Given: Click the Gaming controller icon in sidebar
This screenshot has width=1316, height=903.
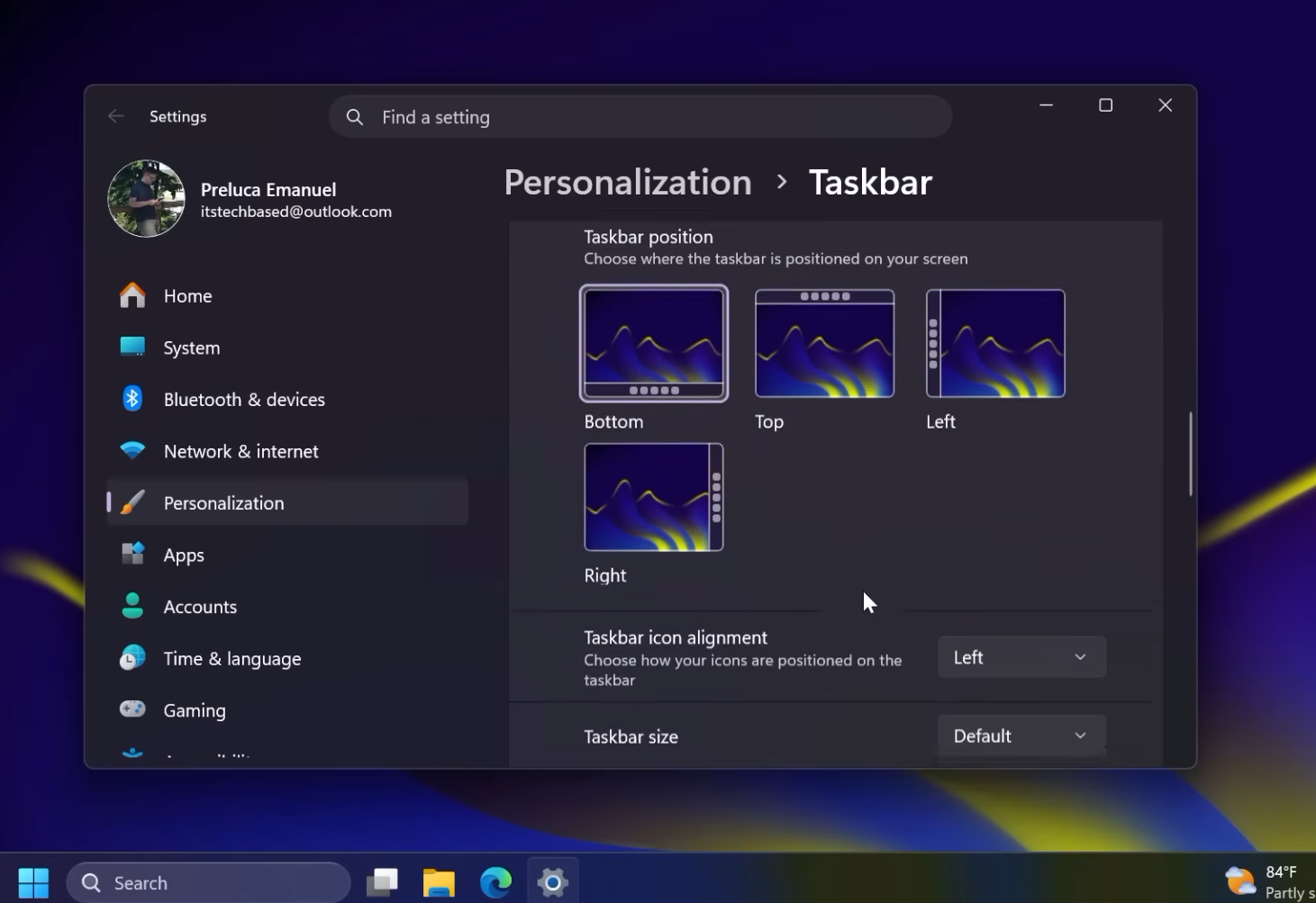Looking at the screenshot, I should pyautogui.click(x=132, y=709).
